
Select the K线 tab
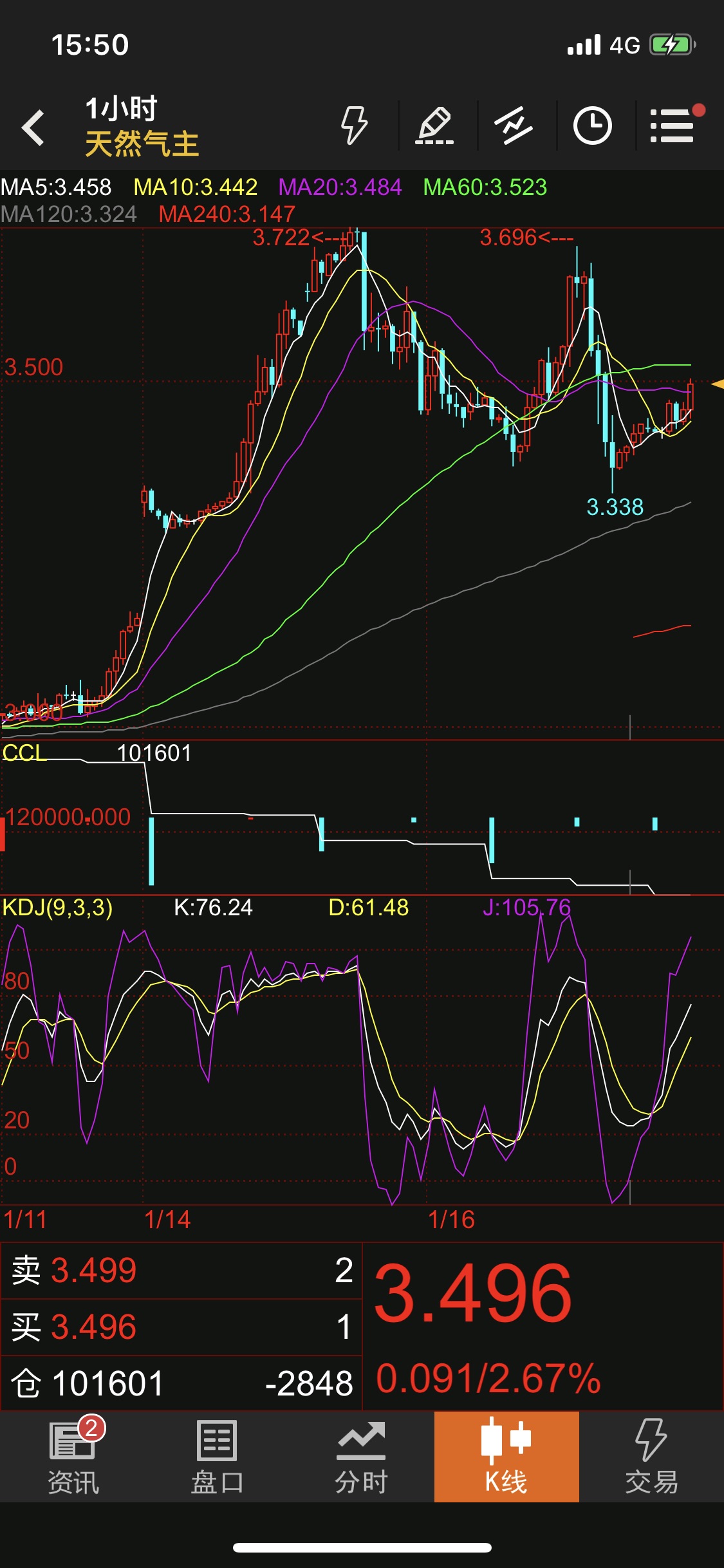click(506, 1457)
